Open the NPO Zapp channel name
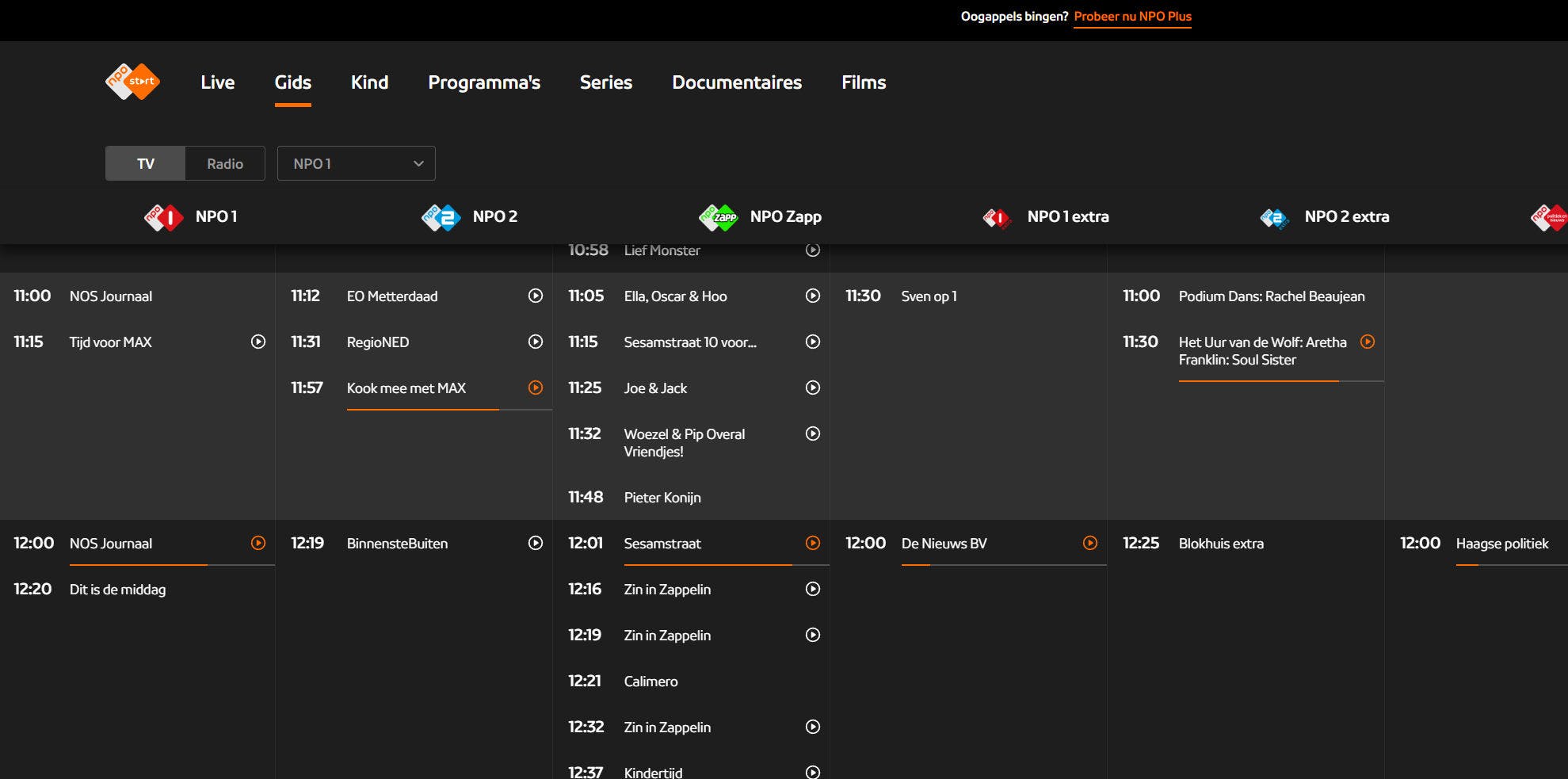 tap(786, 217)
